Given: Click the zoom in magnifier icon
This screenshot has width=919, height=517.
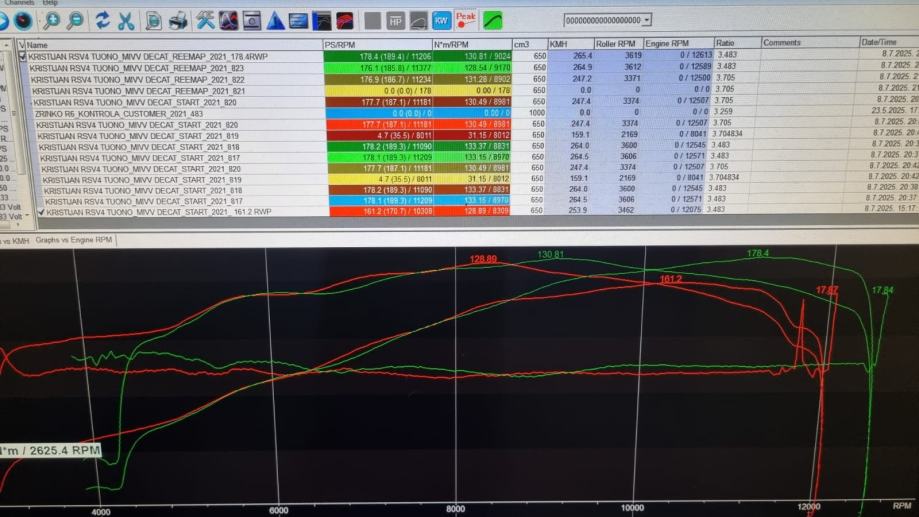Looking at the screenshot, I should (51, 20).
